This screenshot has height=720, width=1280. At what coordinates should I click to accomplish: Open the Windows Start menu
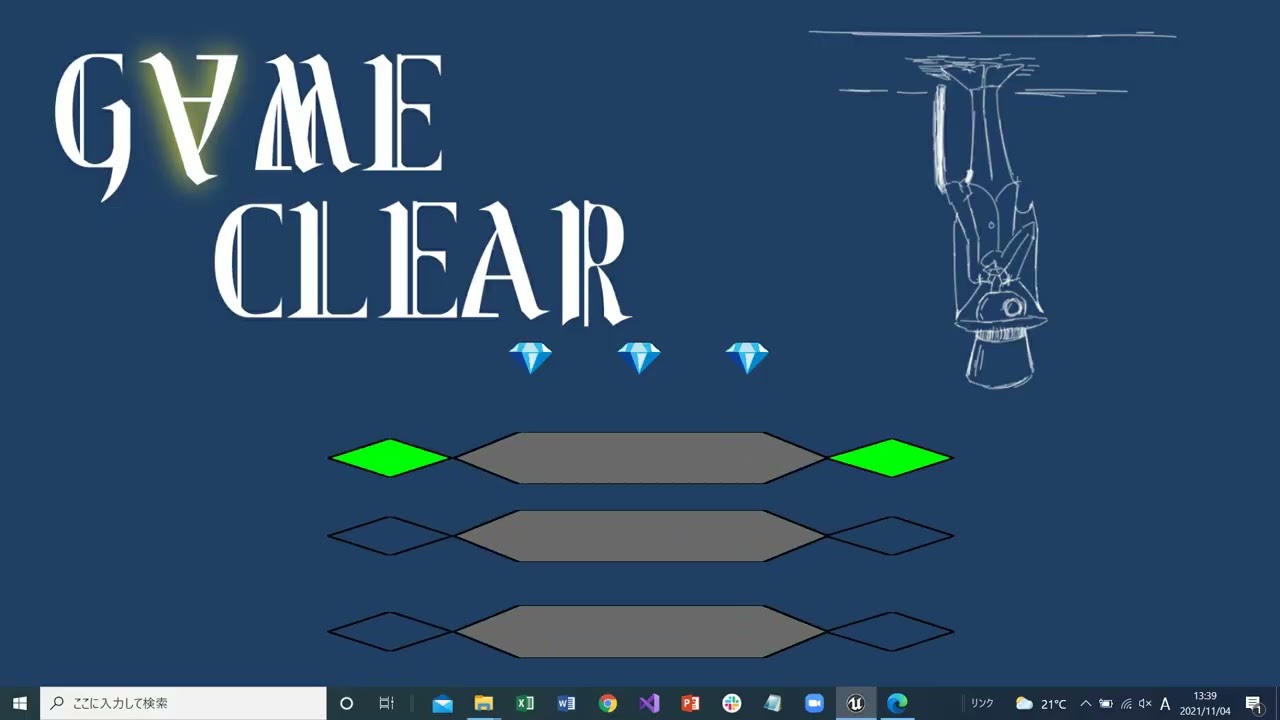tap(20, 703)
